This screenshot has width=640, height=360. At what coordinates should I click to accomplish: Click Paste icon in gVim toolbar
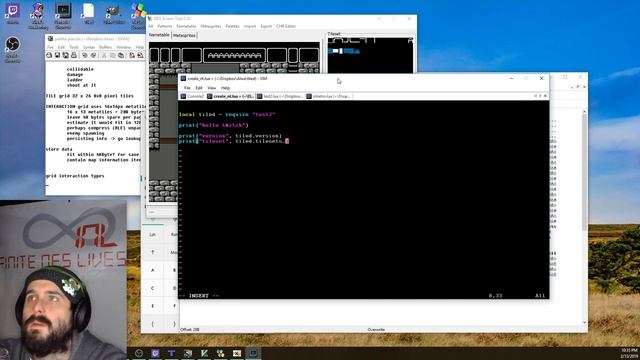(121, 55)
